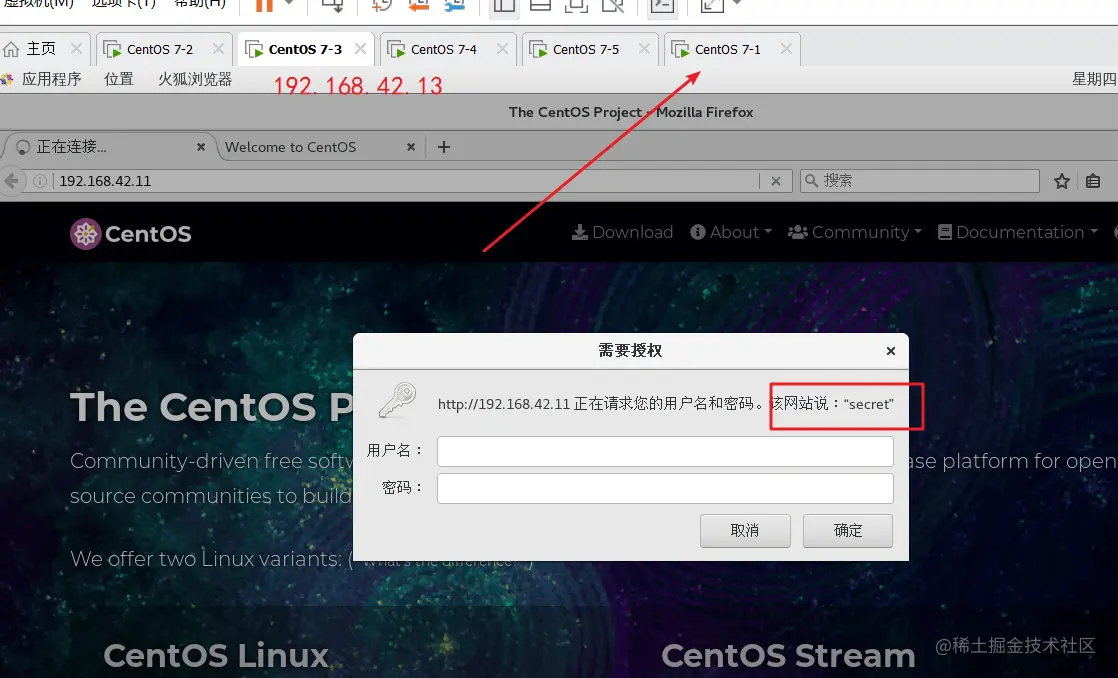This screenshot has width=1118, height=678.
Task: Close the Welcome to CentOS tab
Action: point(411,147)
